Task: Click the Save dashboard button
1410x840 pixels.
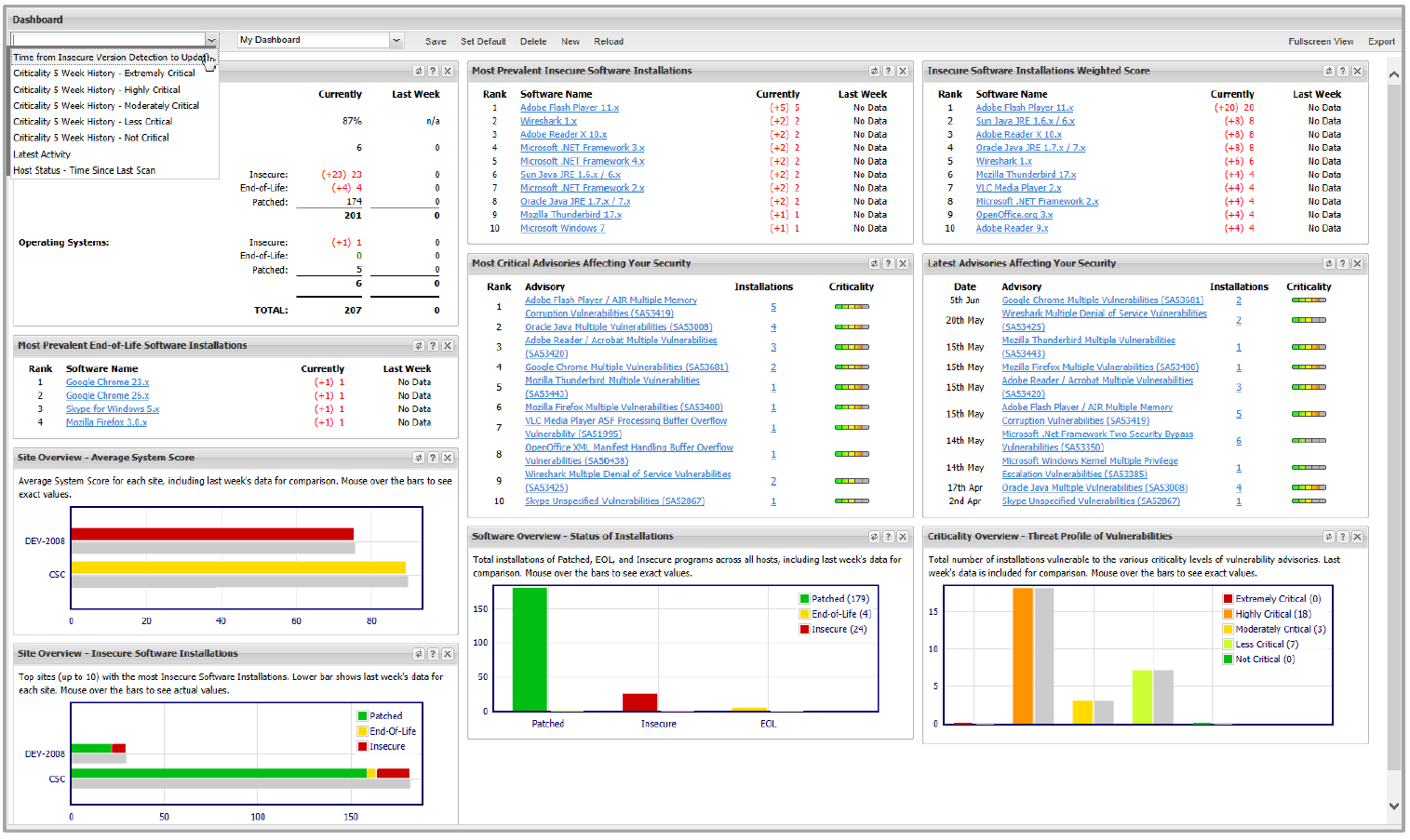Action: tap(436, 41)
